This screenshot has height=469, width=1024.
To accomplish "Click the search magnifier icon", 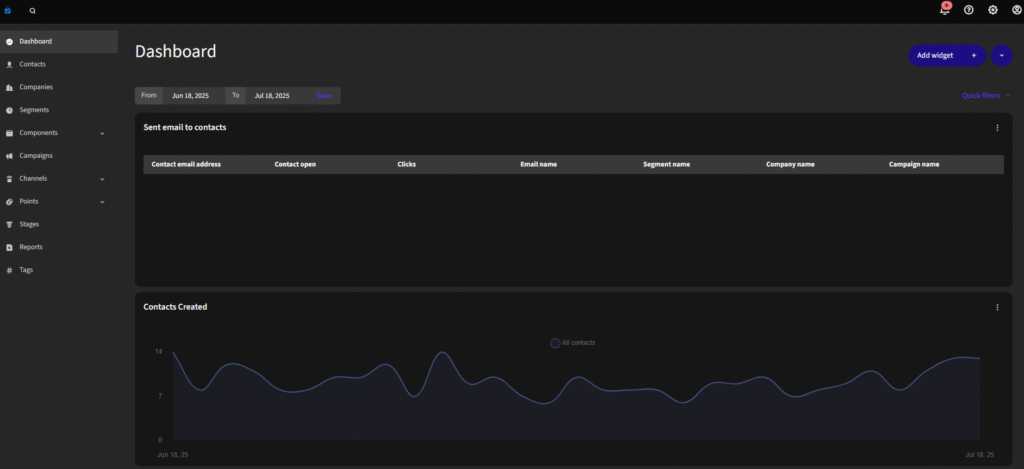I will [33, 10].
